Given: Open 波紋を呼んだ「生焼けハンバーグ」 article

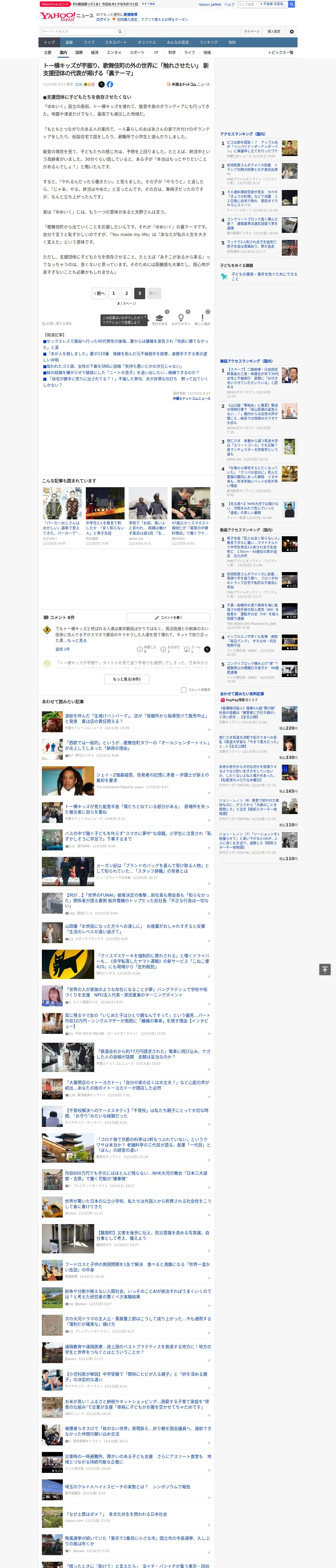Looking at the screenshot, I should pyautogui.click(x=137, y=718).
